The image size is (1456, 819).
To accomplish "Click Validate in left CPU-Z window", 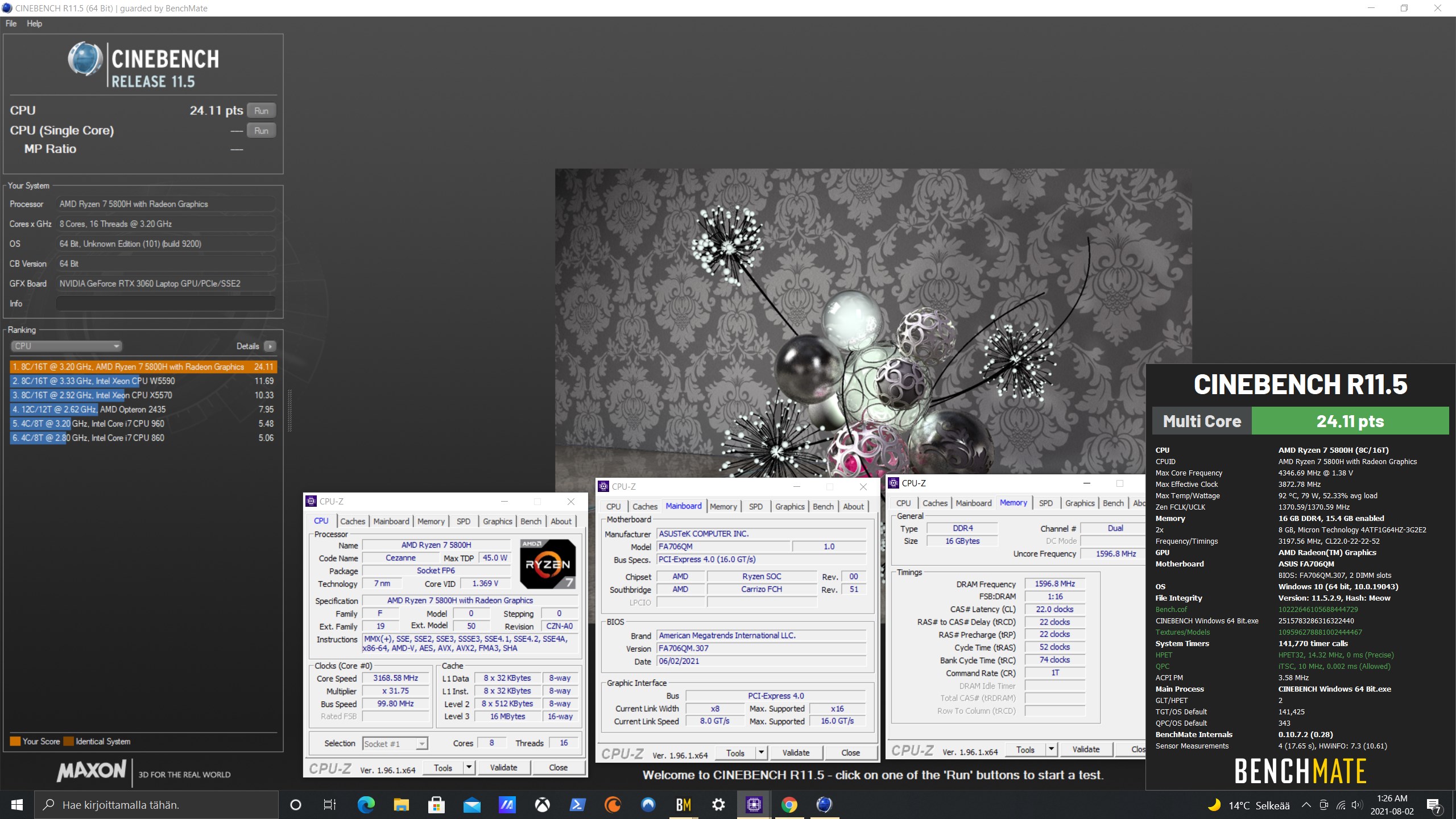I will [504, 768].
